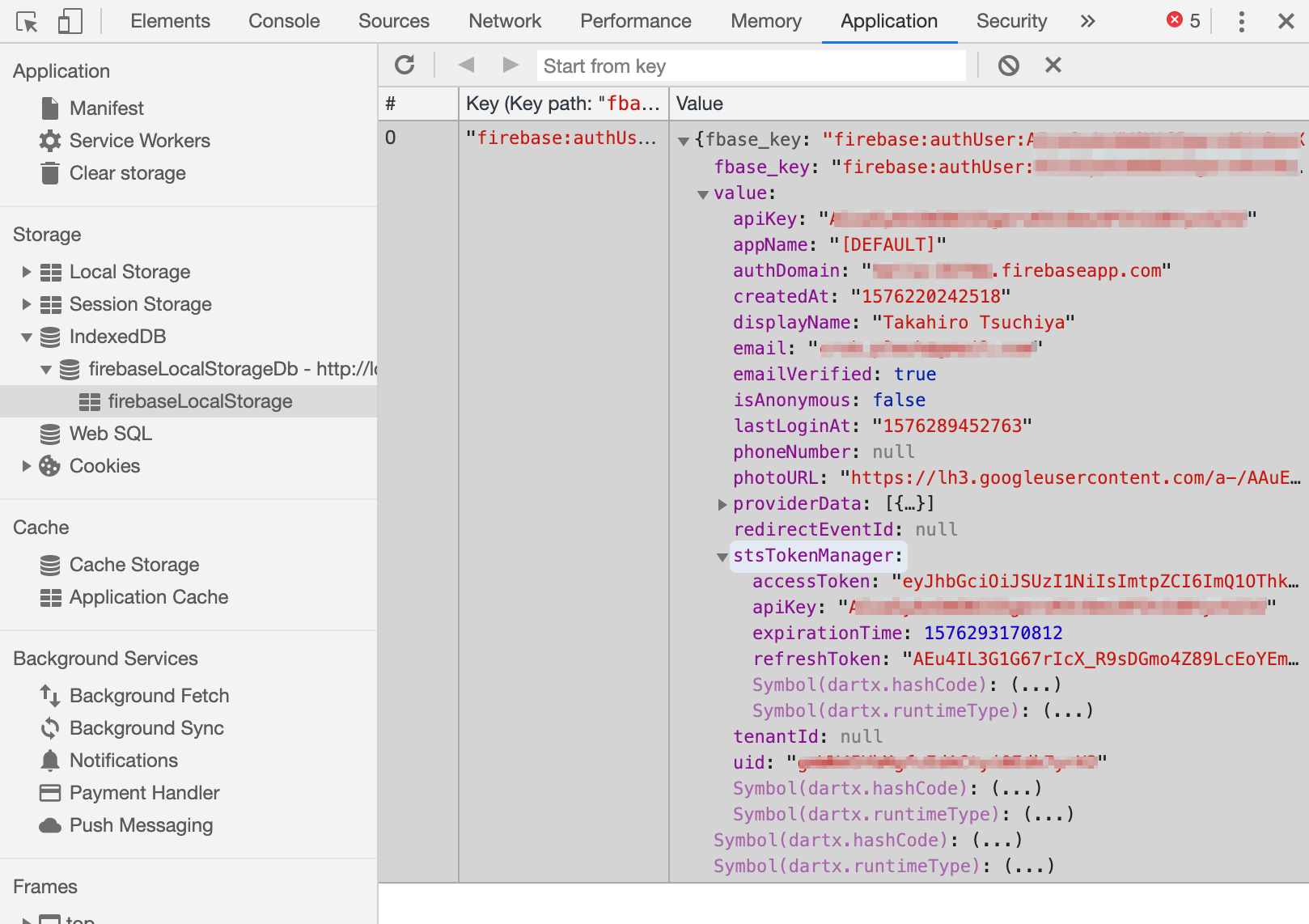Open the more tabs chevron
Screen dimensions: 1309x924
click(1087, 21)
